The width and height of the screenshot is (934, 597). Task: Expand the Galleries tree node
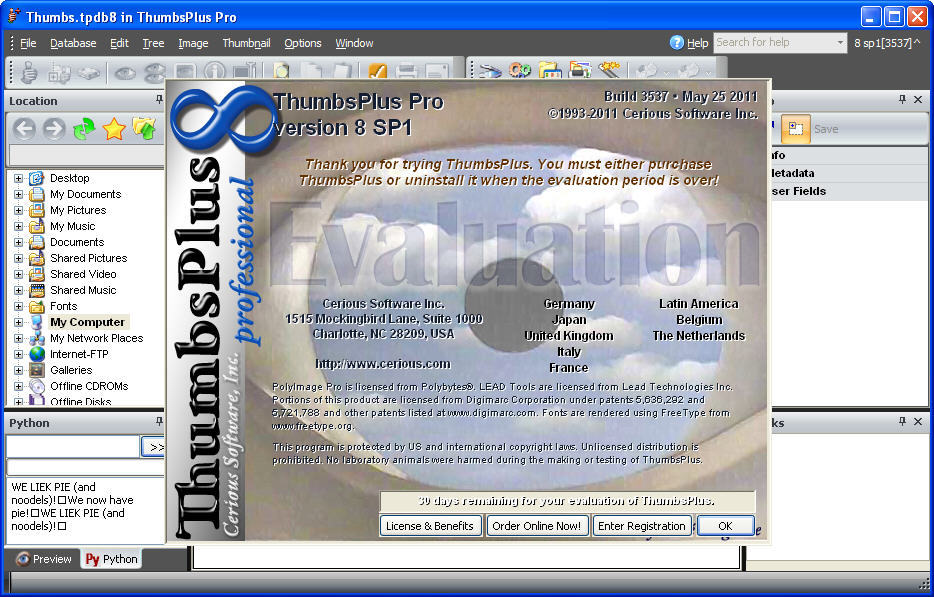tap(18, 370)
